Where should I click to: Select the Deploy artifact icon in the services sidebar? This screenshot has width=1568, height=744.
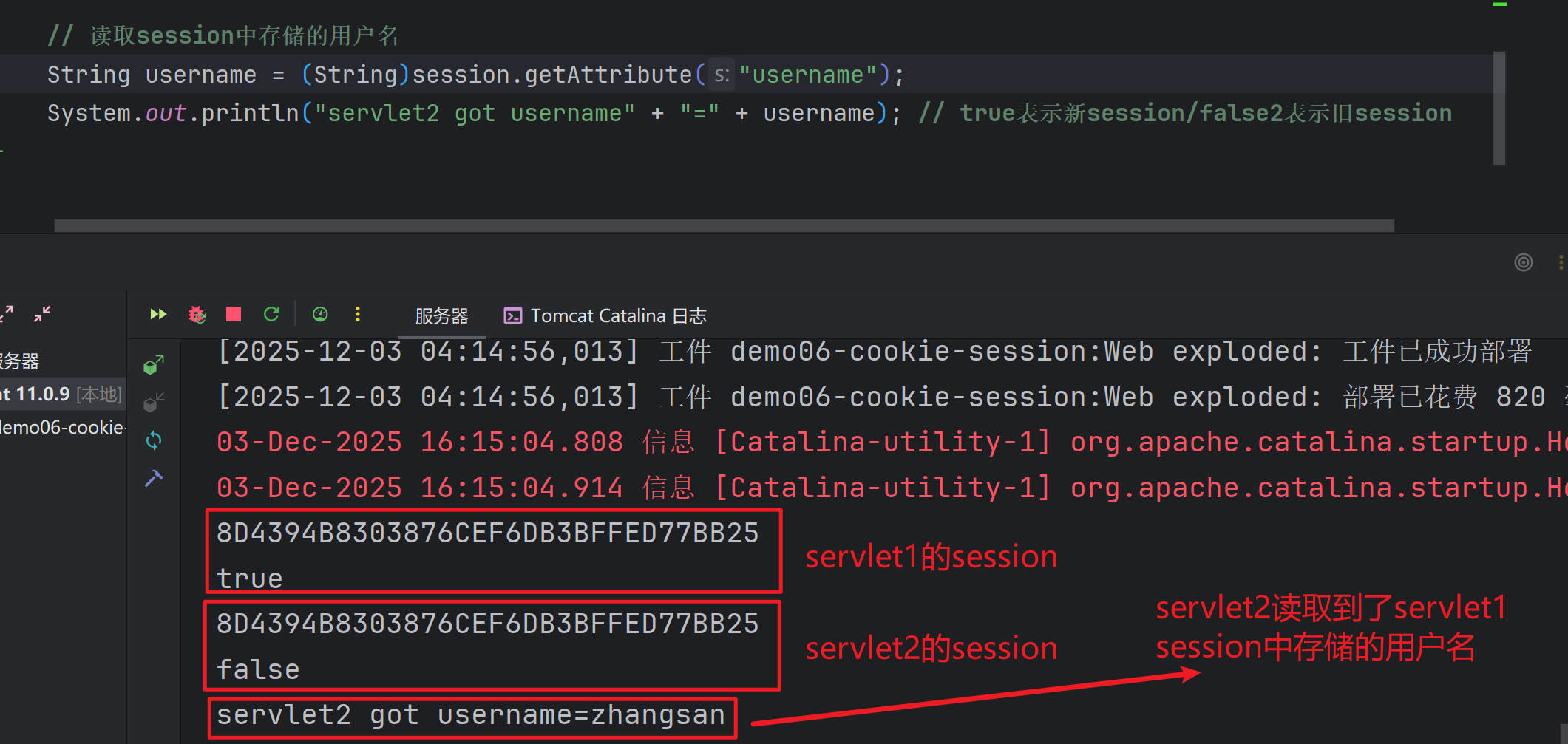click(154, 364)
